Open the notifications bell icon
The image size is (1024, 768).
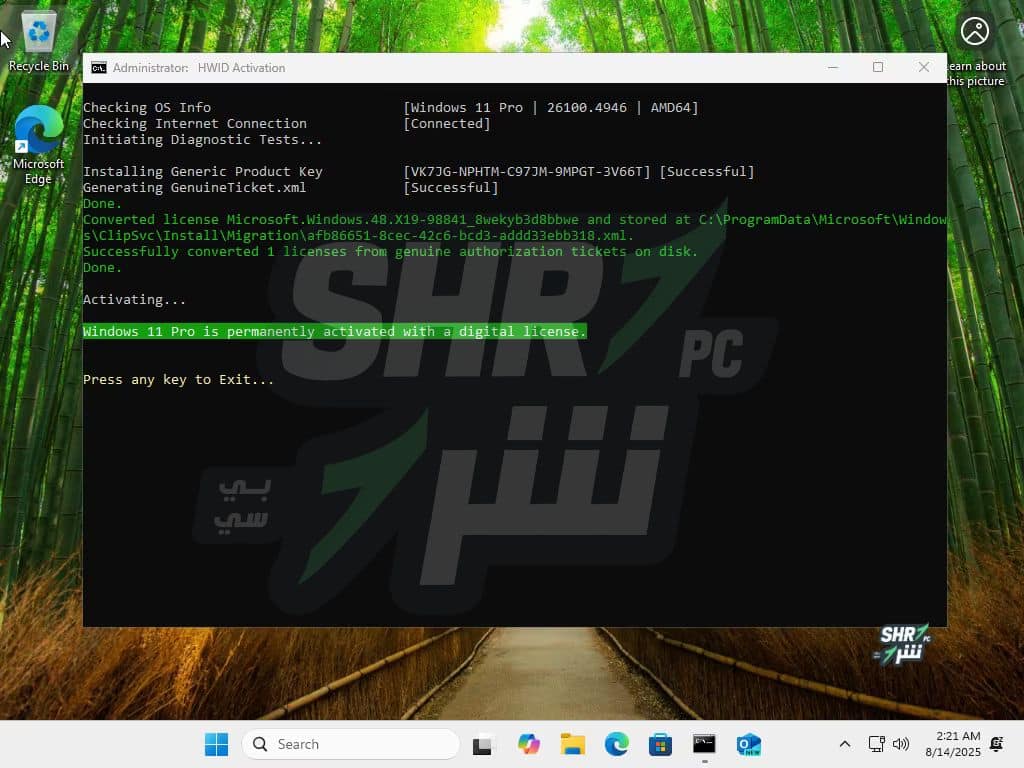[x=997, y=744]
